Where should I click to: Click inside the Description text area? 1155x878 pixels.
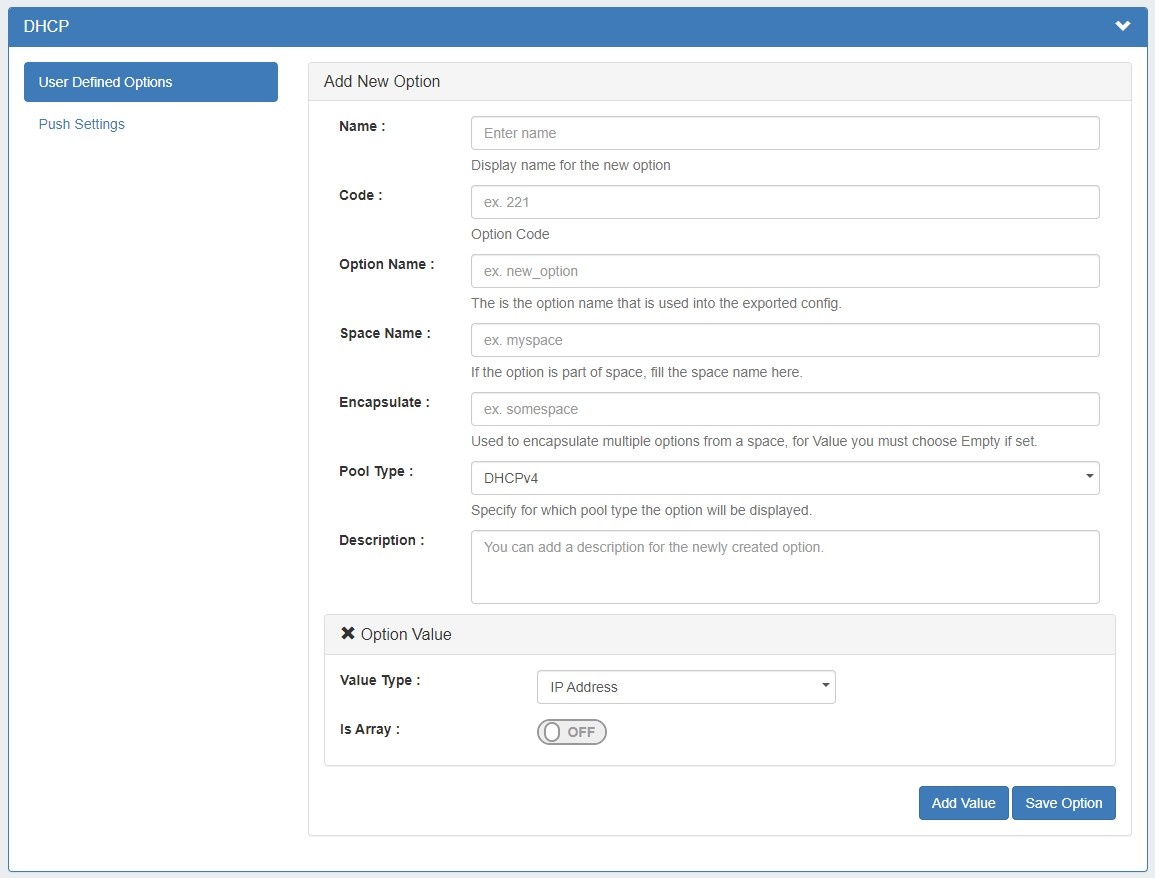784,566
